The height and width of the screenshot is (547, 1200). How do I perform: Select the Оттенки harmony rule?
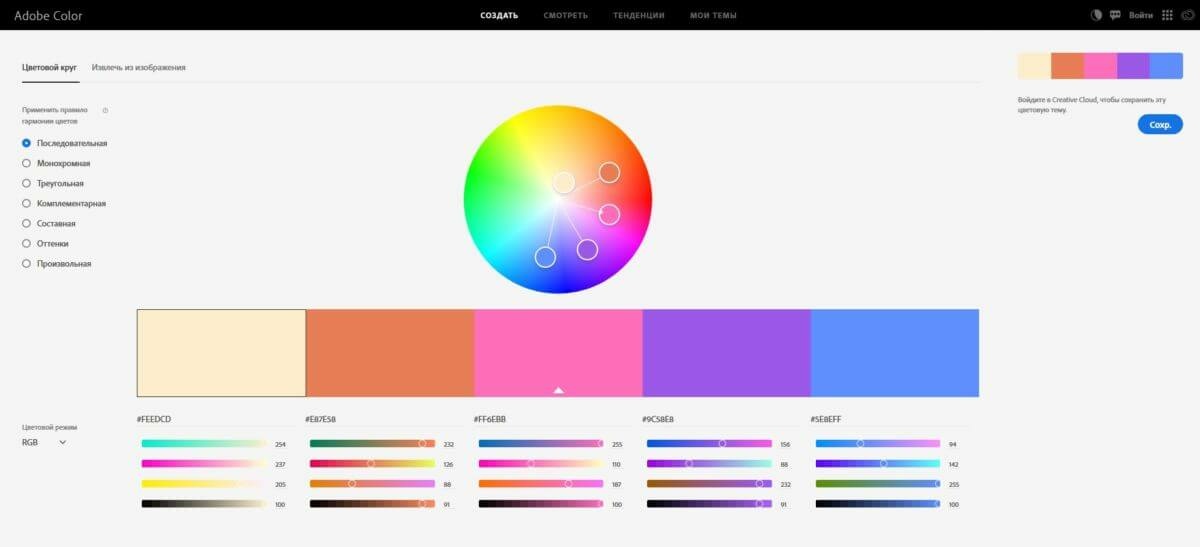[46, 243]
